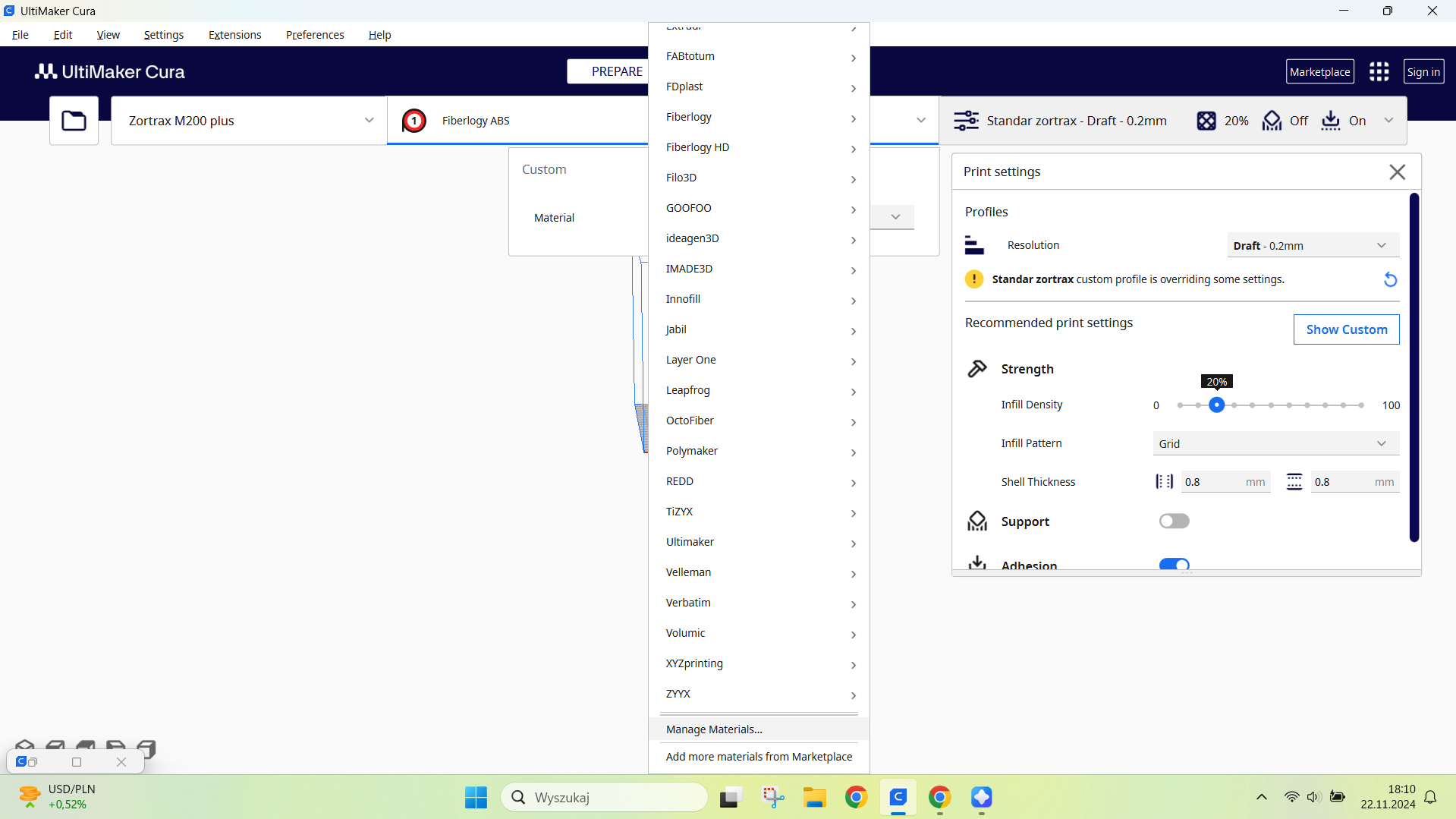Choose Add more materials from Marketplace
This screenshot has height=819, width=1456.
pyautogui.click(x=759, y=757)
